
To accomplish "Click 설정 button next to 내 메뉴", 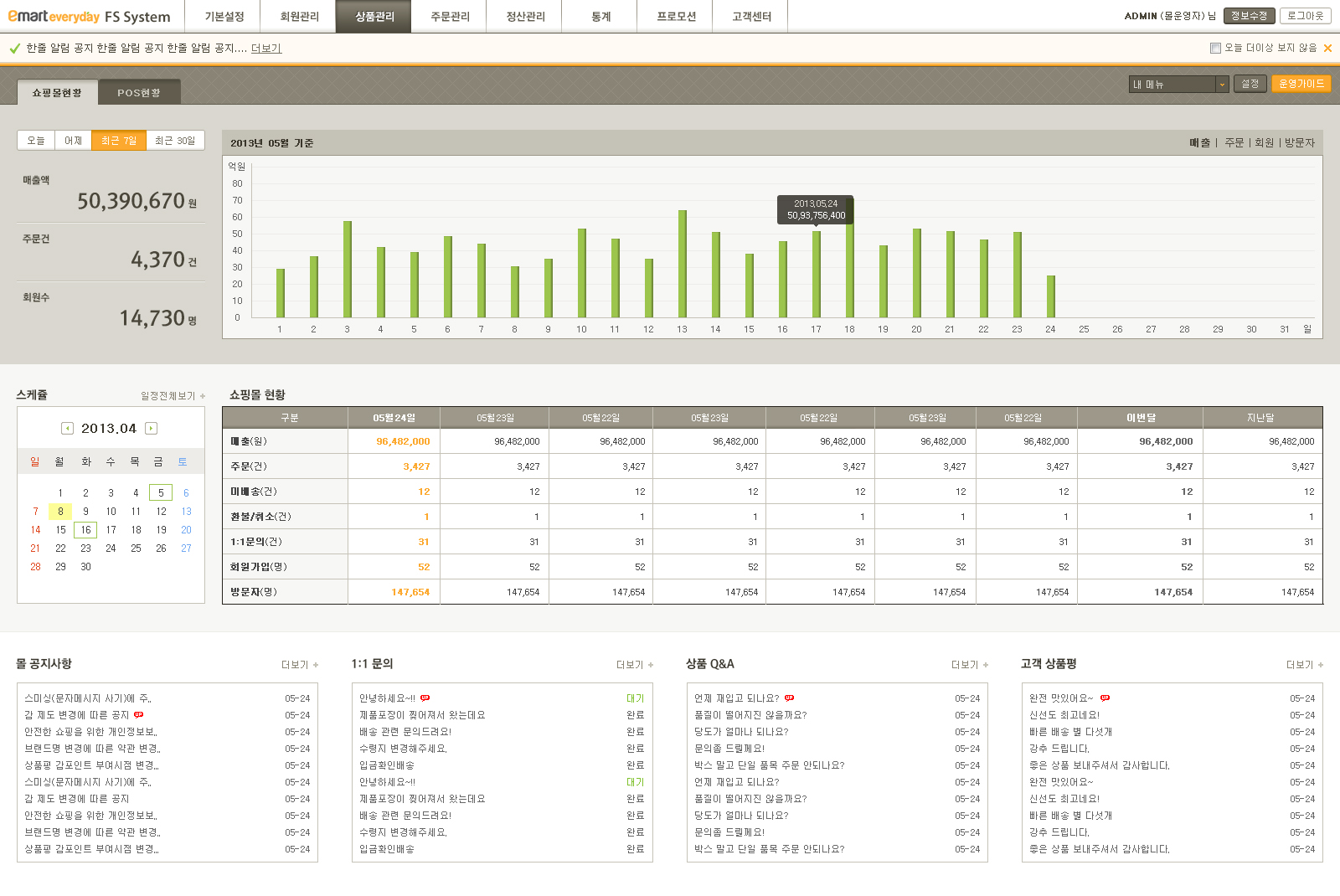I will click(1250, 84).
